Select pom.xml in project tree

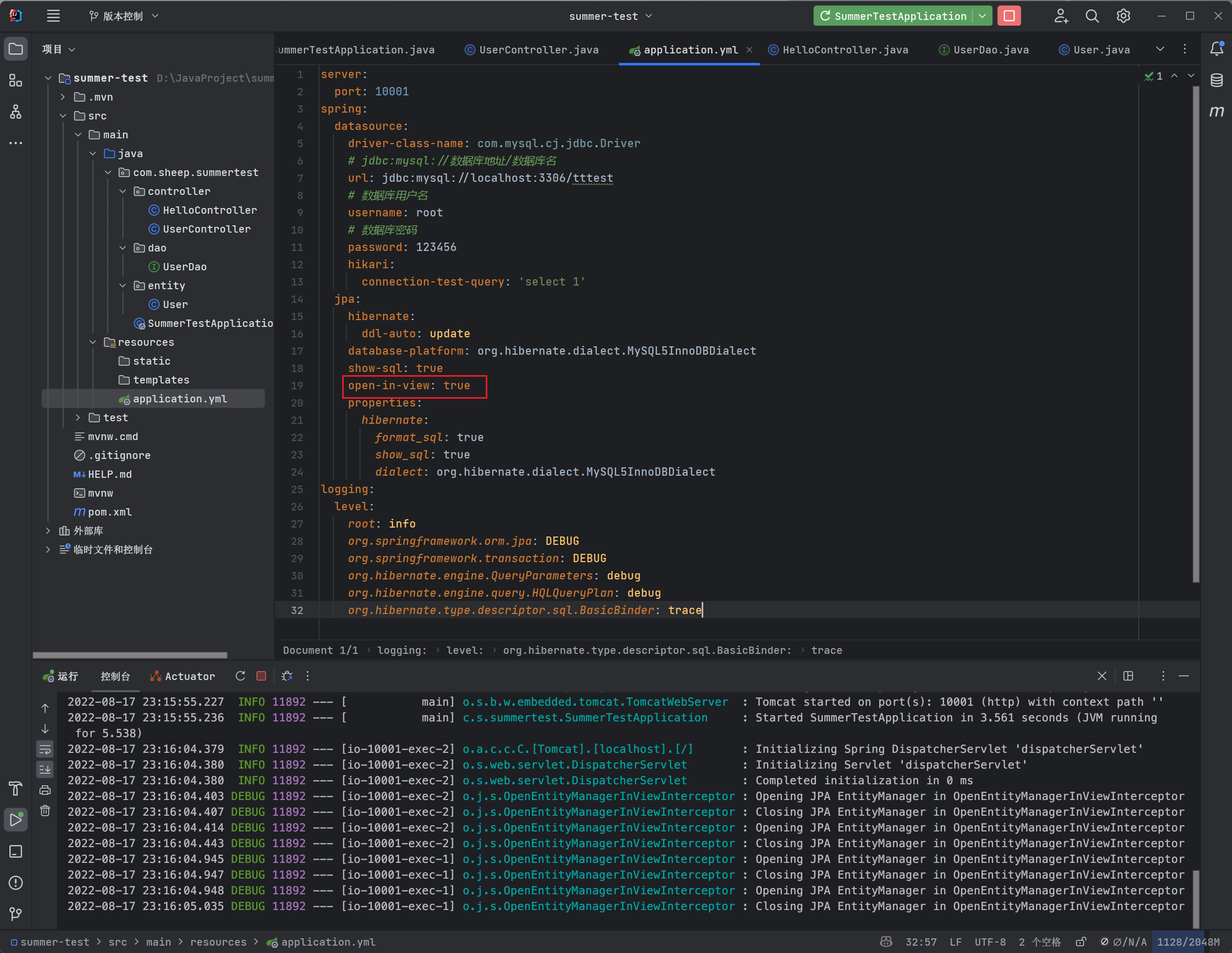(x=110, y=512)
